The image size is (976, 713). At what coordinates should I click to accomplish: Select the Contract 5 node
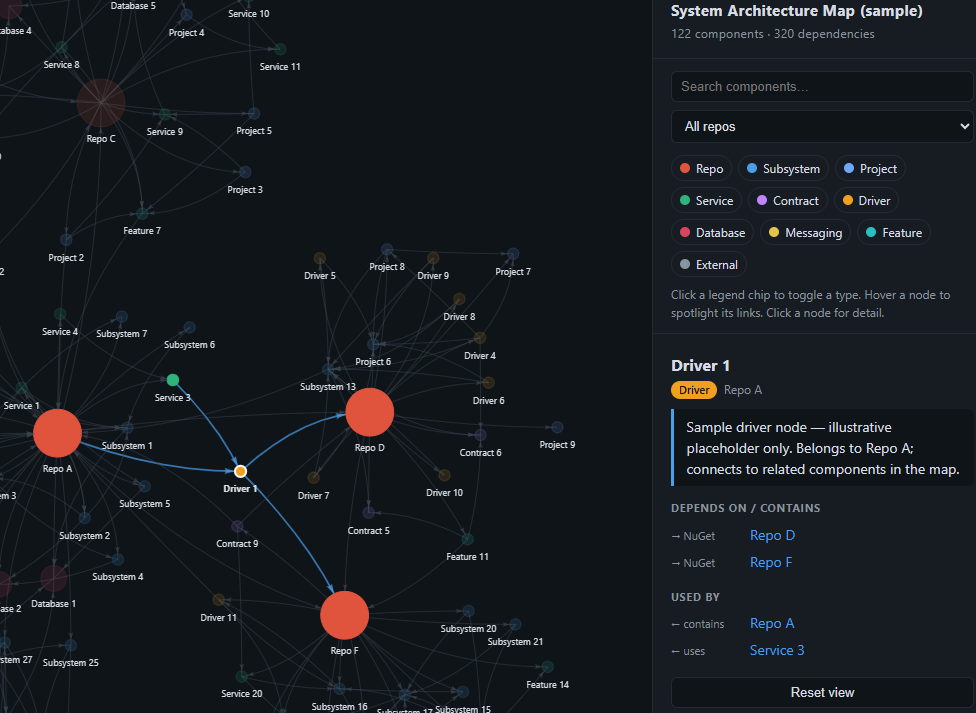pyautogui.click(x=368, y=512)
